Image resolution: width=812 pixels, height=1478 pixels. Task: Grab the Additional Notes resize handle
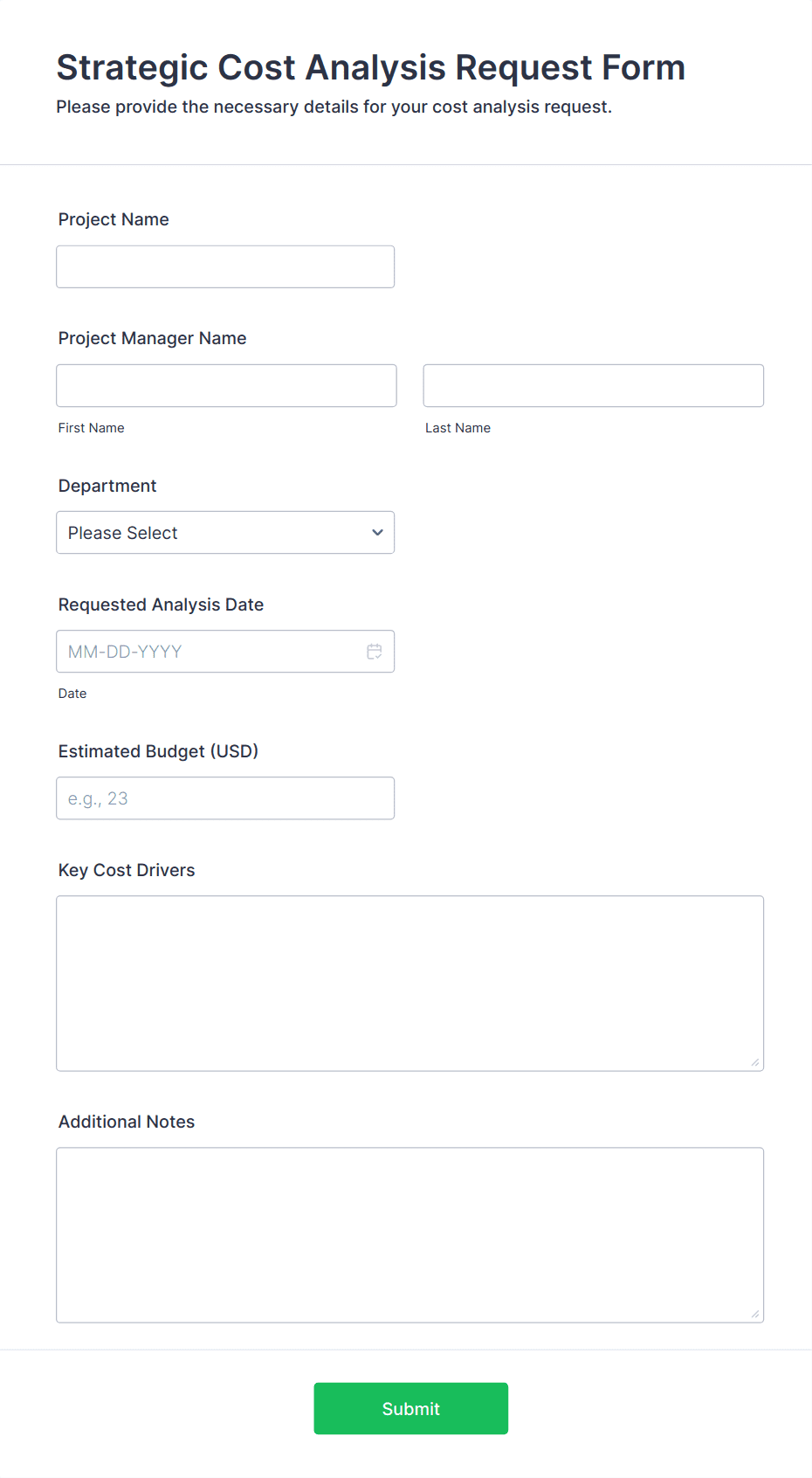point(755,1314)
